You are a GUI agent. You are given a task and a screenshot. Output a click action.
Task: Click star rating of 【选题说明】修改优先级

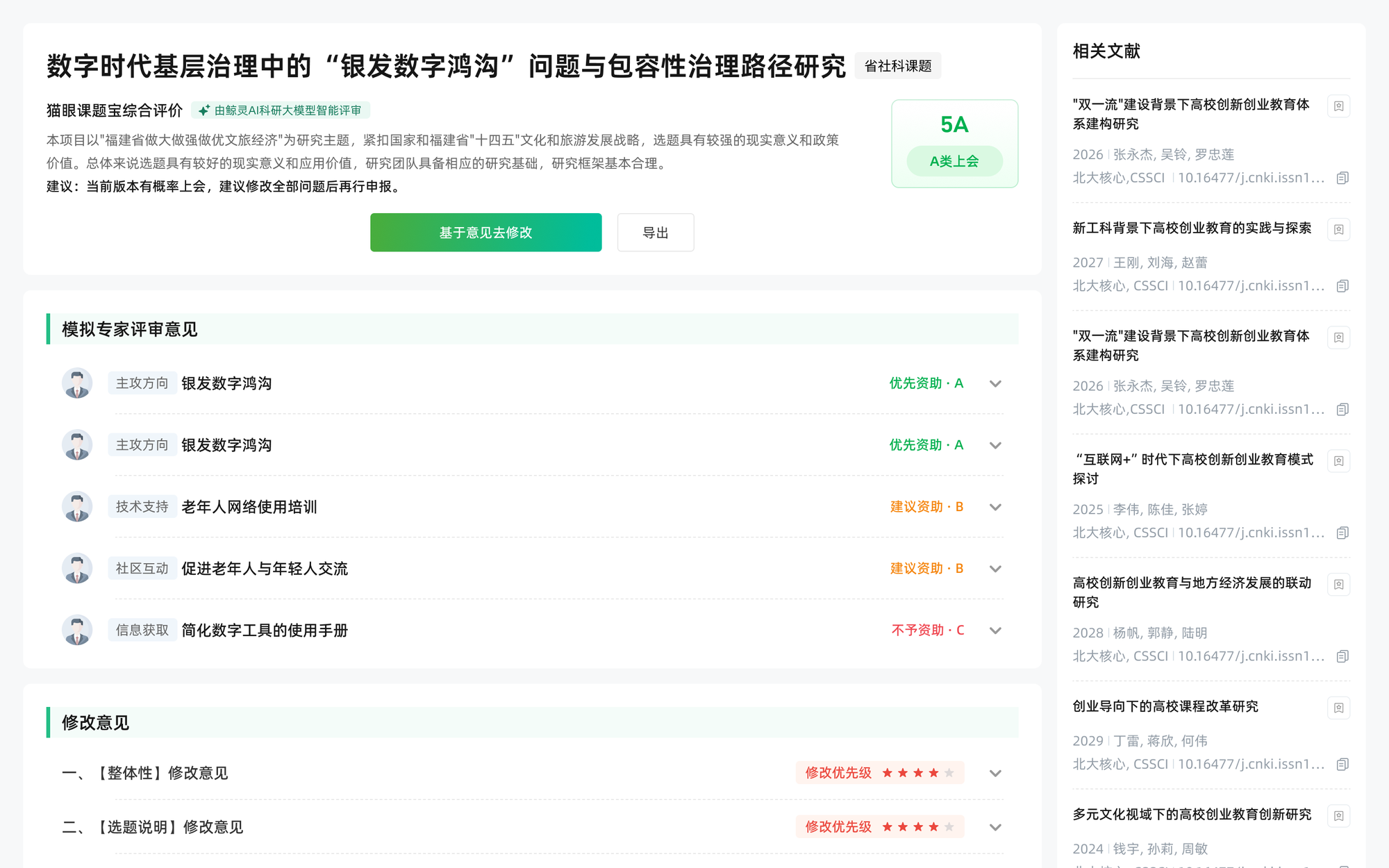tap(917, 827)
